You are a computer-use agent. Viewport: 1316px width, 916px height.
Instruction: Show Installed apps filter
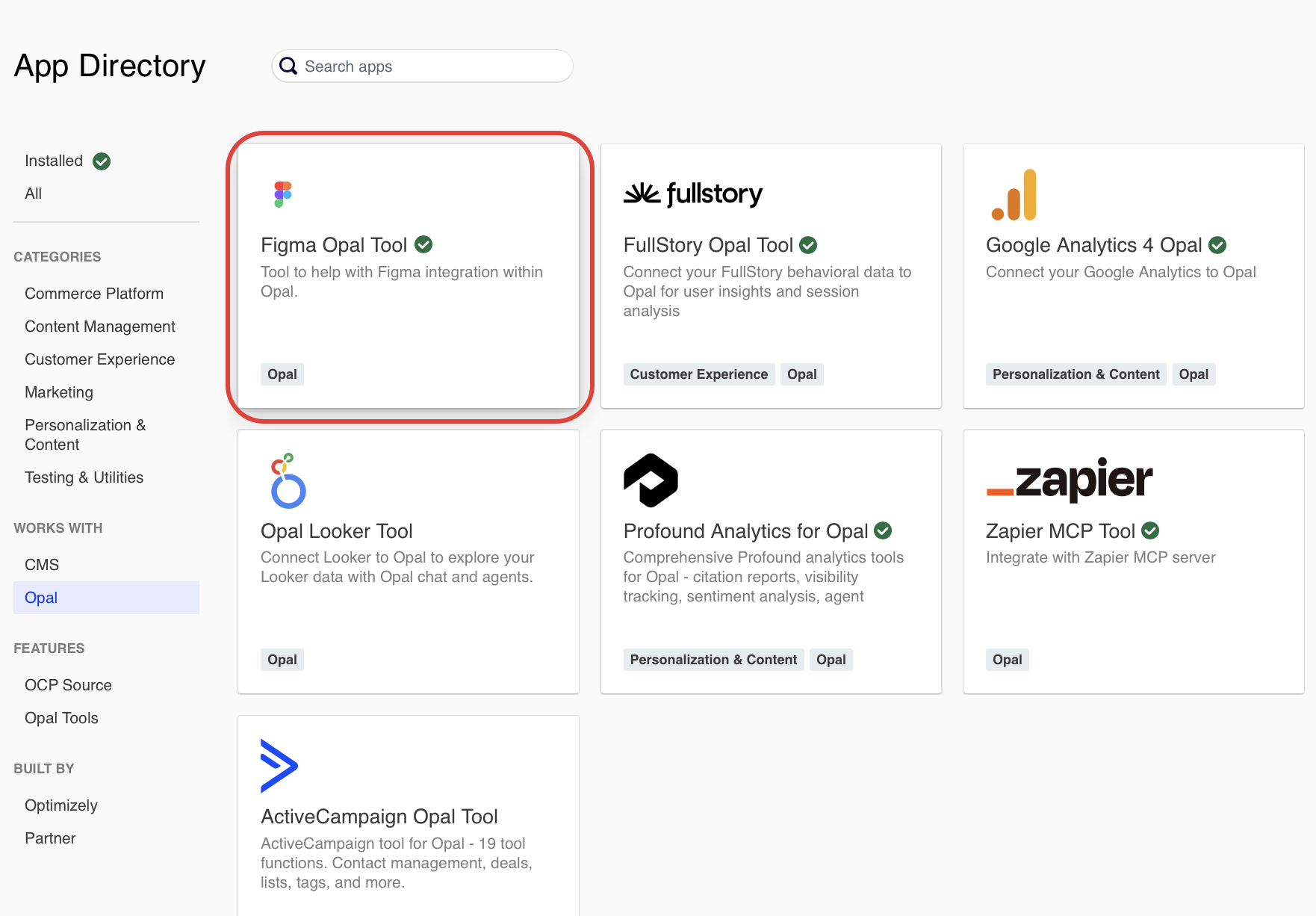coord(54,161)
